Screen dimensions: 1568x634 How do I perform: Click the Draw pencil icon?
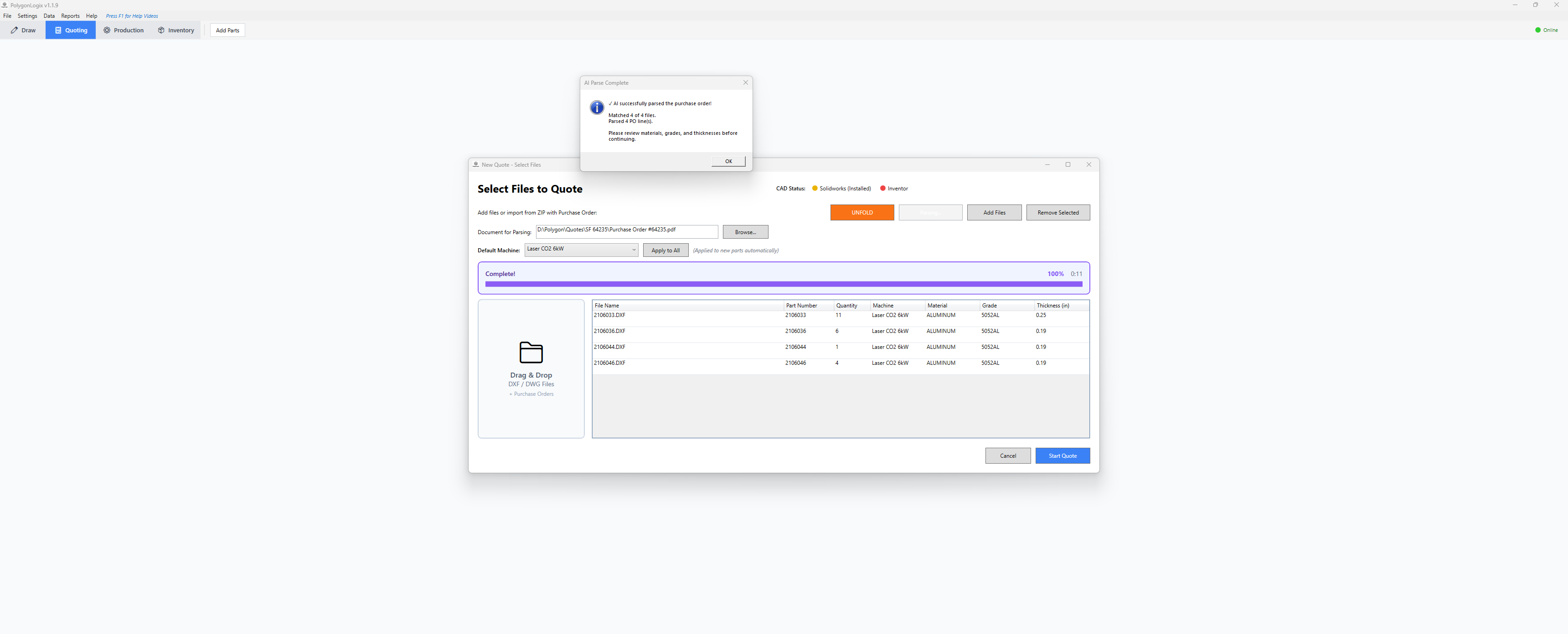point(14,31)
